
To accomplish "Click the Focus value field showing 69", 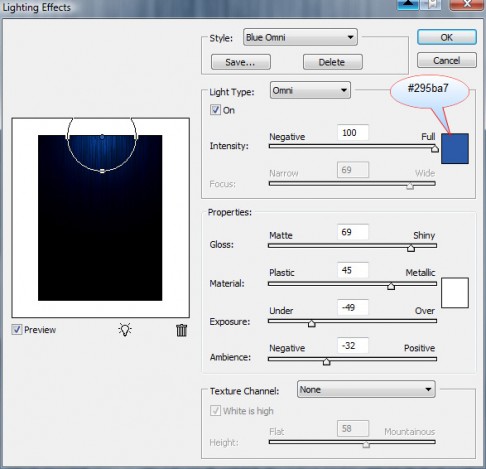I will coord(353,170).
